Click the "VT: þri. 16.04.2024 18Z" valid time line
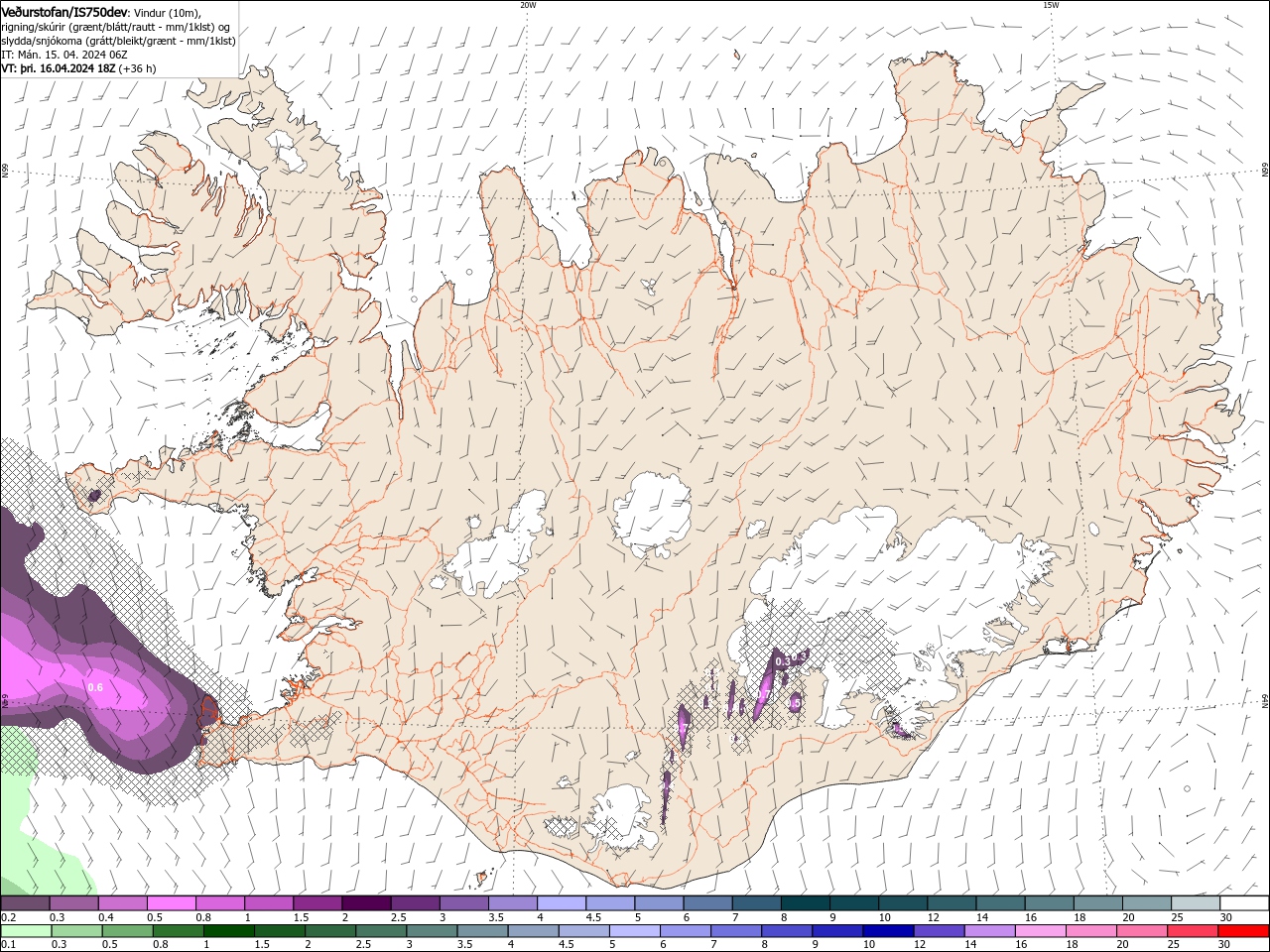Viewport: 1270px width, 952px height. (59, 68)
